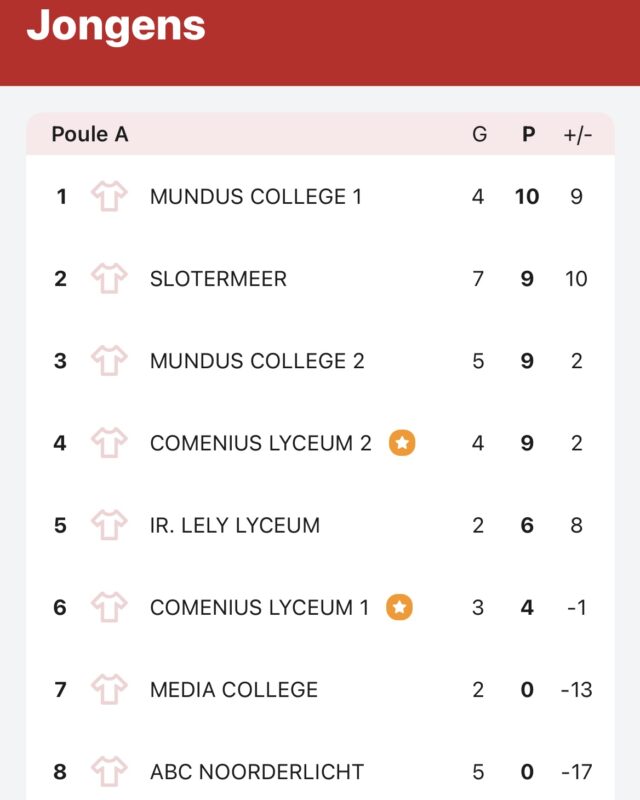Click the +/- goal difference column header
This screenshot has width=640, height=800.
[x=577, y=135]
